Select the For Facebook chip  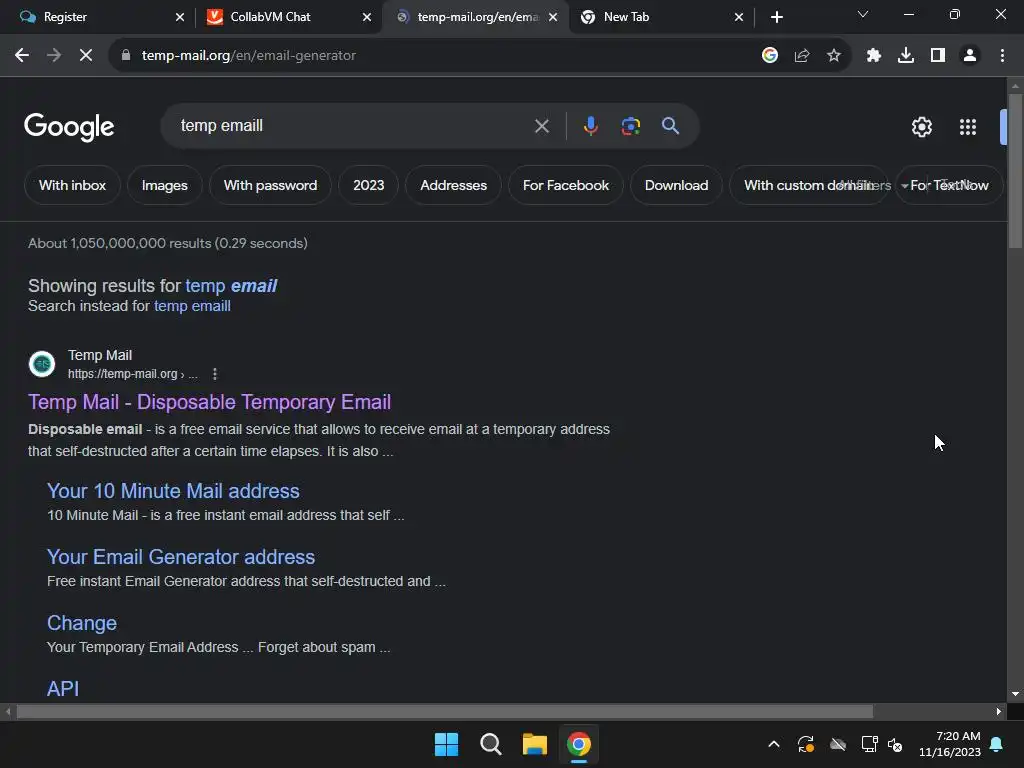[x=566, y=185]
